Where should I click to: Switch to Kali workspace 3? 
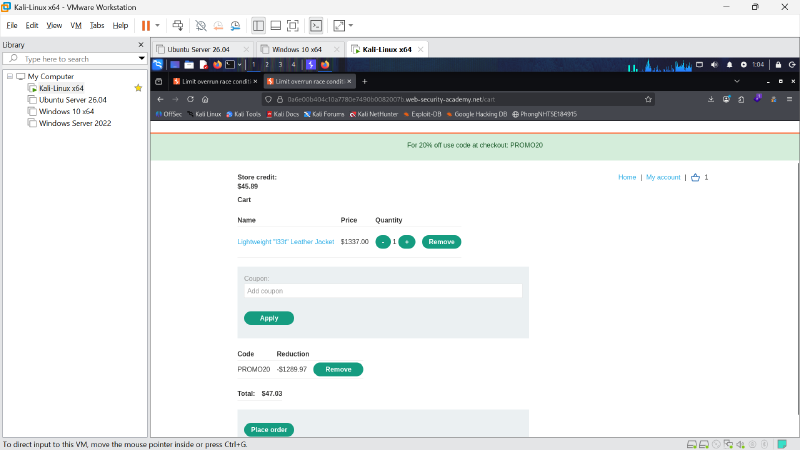(280, 65)
